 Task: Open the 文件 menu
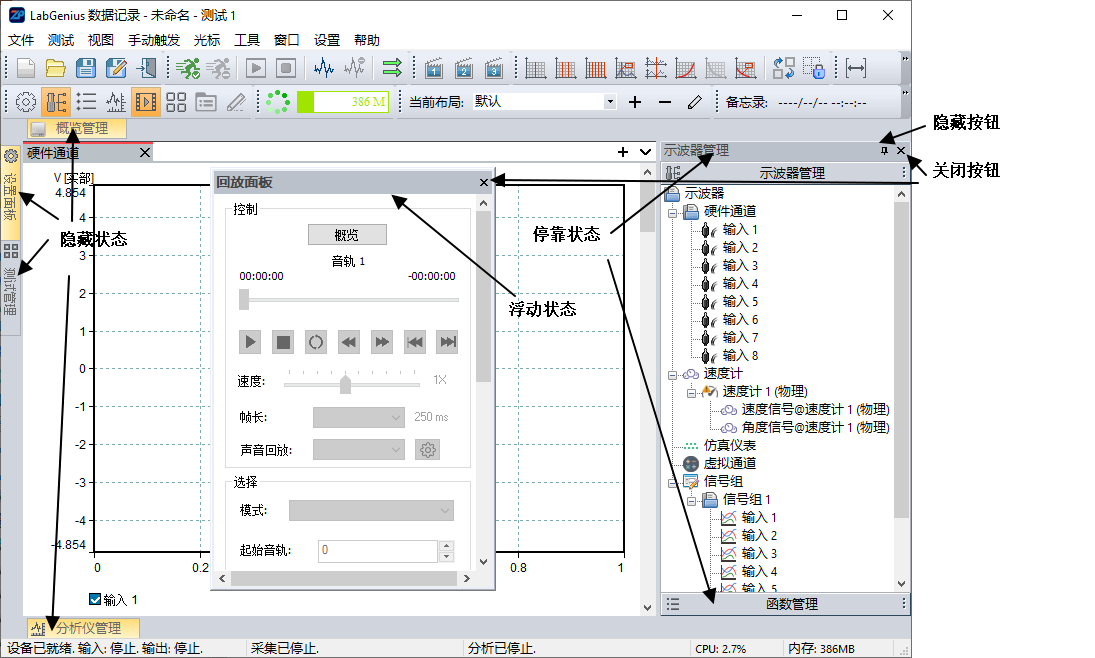21,40
